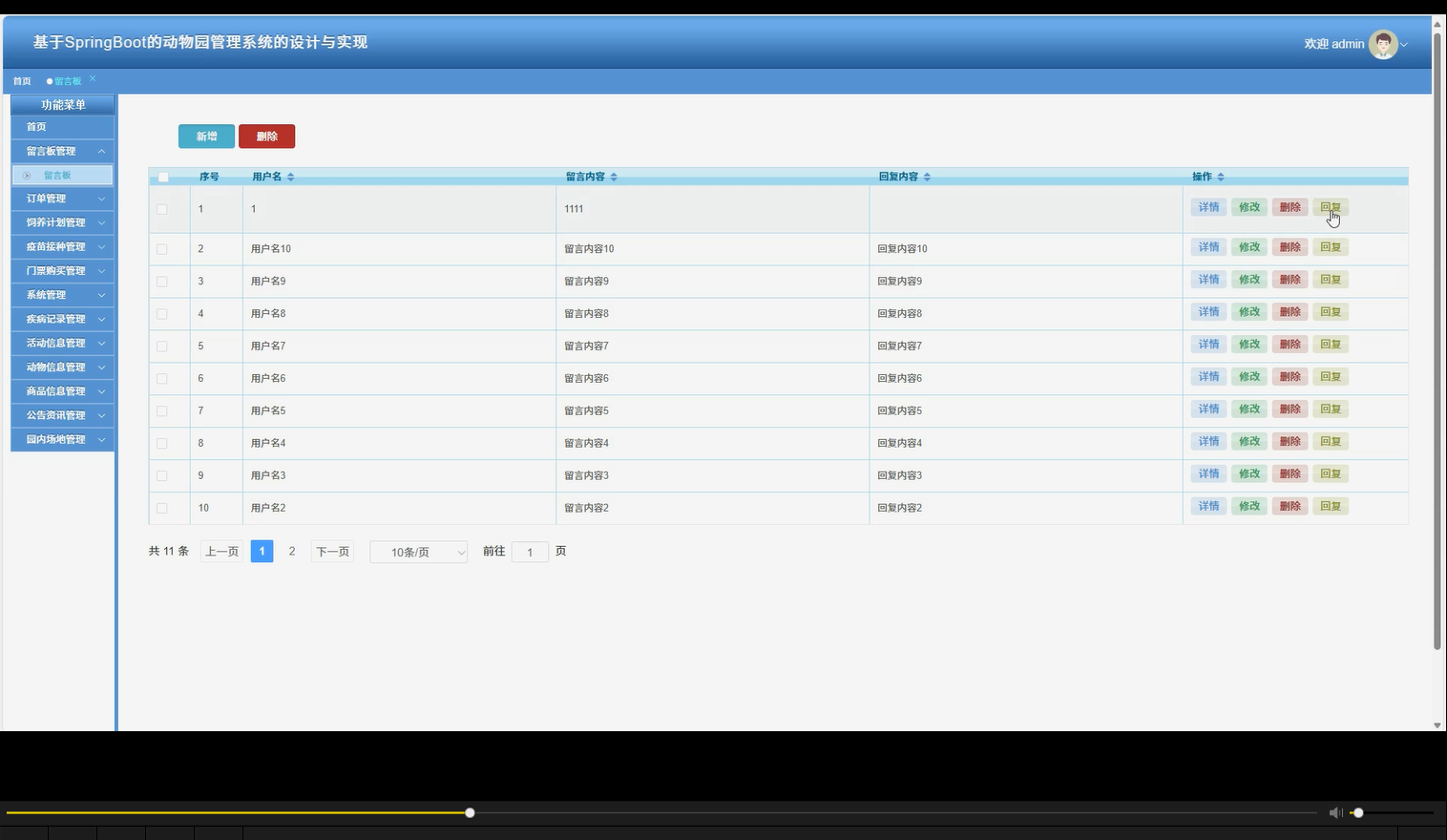The image size is (1447, 840).
Task: Click 回复 for 用户名3 row
Action: (1331, 474)
